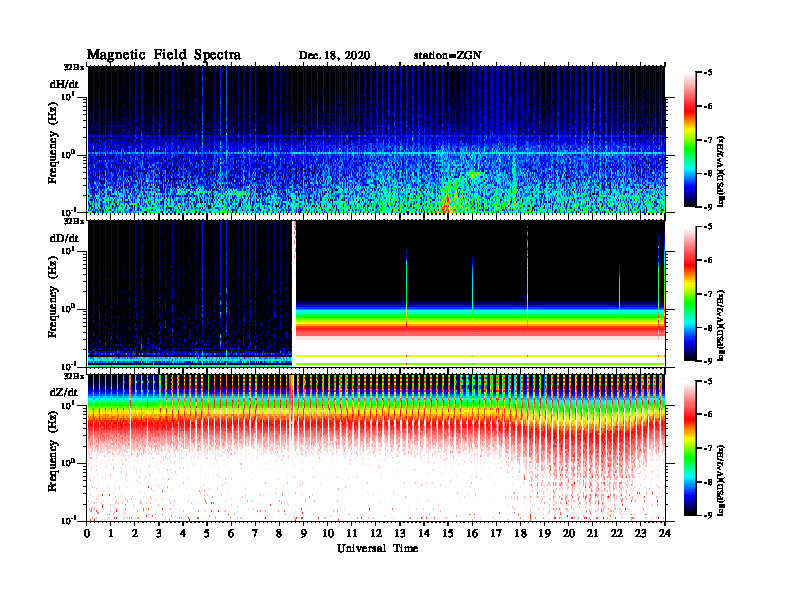
Task: Click the tall spike after 18 UT in dD/dt panel
Action: [x=527, y=275]
